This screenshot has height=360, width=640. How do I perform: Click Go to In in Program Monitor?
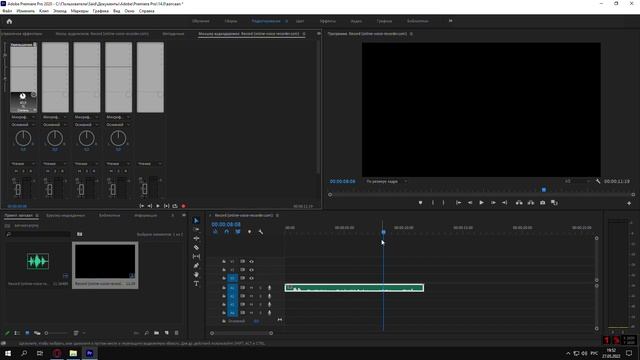pos(458,203)
